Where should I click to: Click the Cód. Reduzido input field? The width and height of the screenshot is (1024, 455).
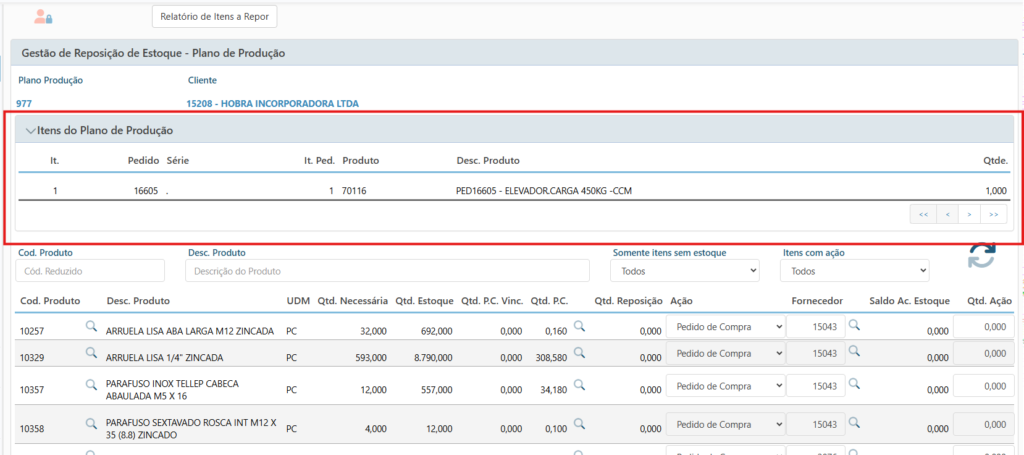click(x=90, y=271)
